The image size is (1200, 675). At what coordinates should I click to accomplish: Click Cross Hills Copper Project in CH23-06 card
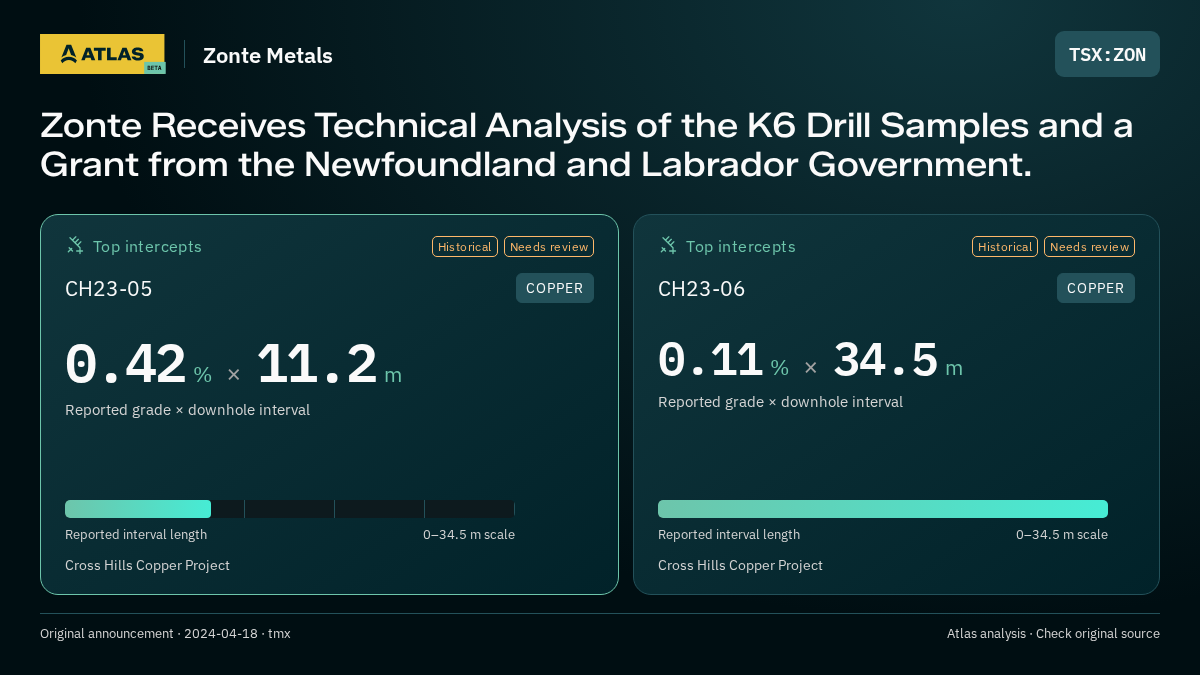pyautogui.click(x=740, y=566)
